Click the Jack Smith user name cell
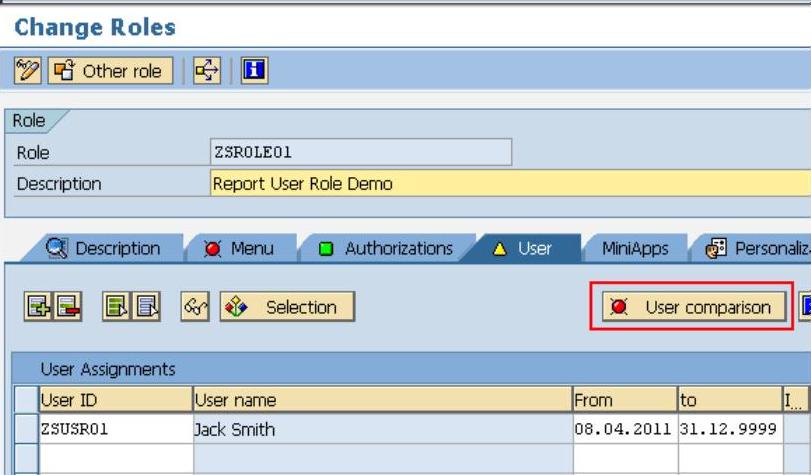This screenshot has height=475, width=811. (x=383, y=429)
